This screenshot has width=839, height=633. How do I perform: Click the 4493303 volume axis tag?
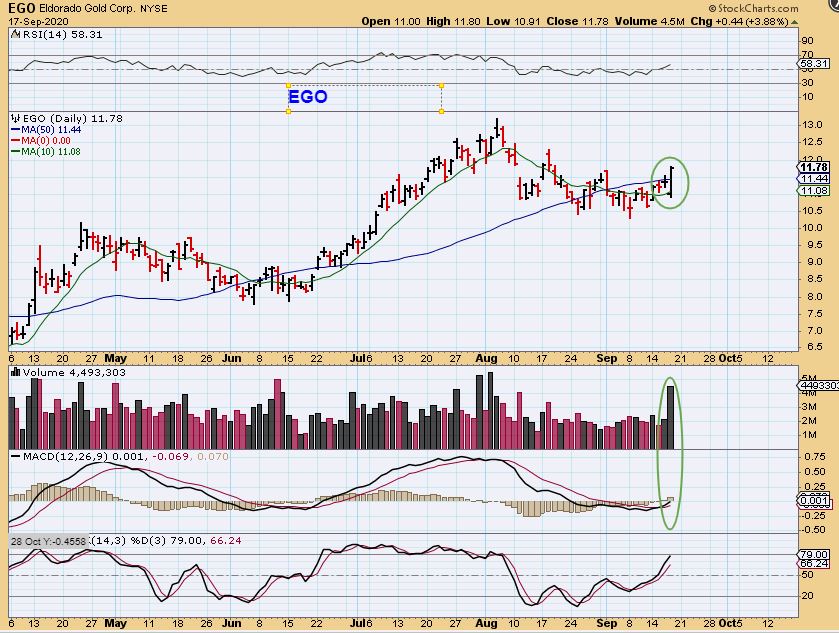[x=819, y=386]
